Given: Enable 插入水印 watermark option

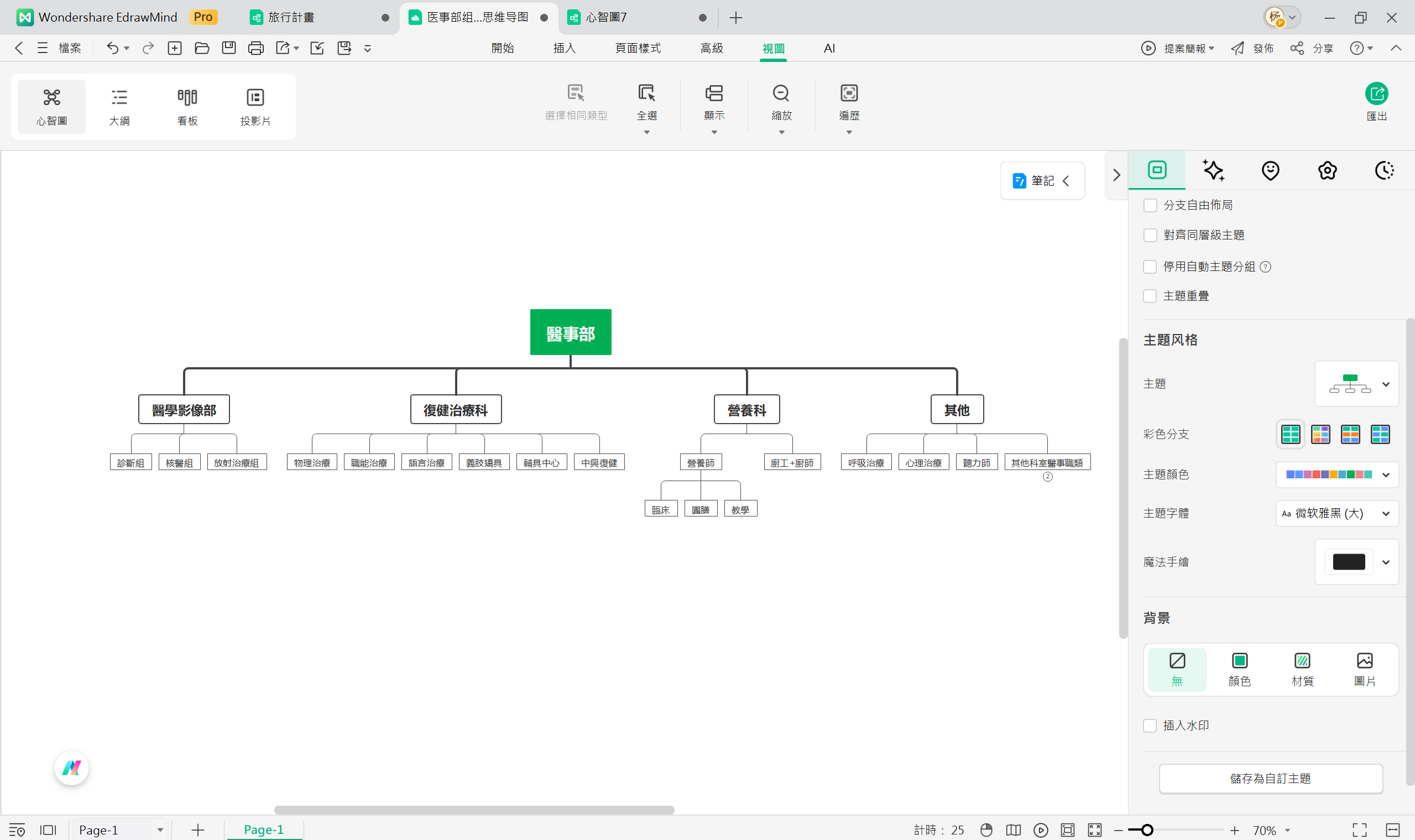Looking at the screenshot, I should 1150,725.
